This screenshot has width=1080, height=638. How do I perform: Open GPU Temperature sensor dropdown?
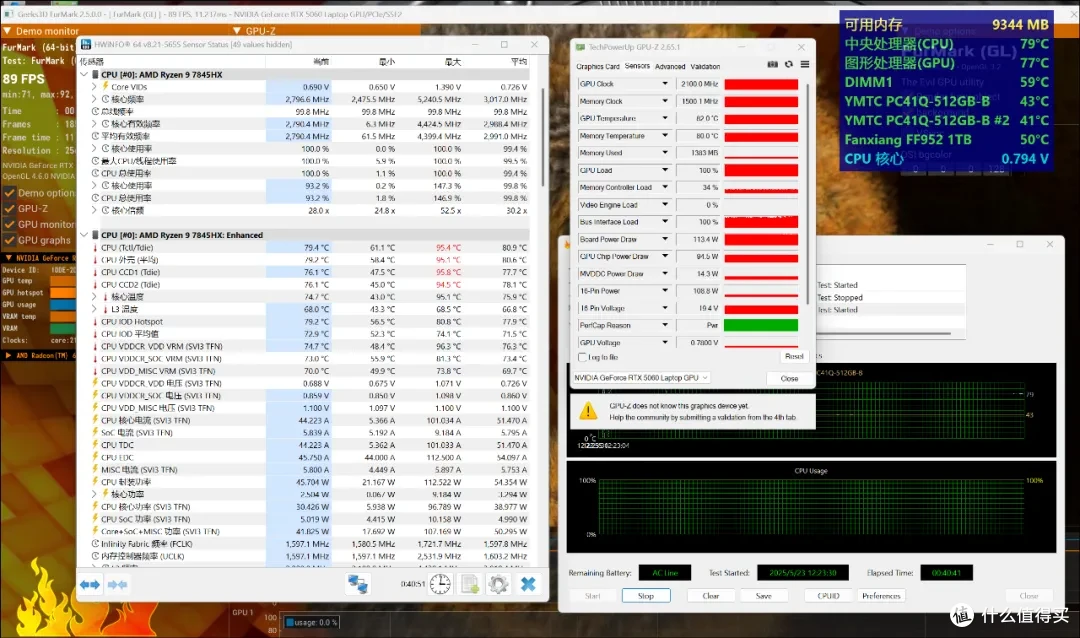665,118
